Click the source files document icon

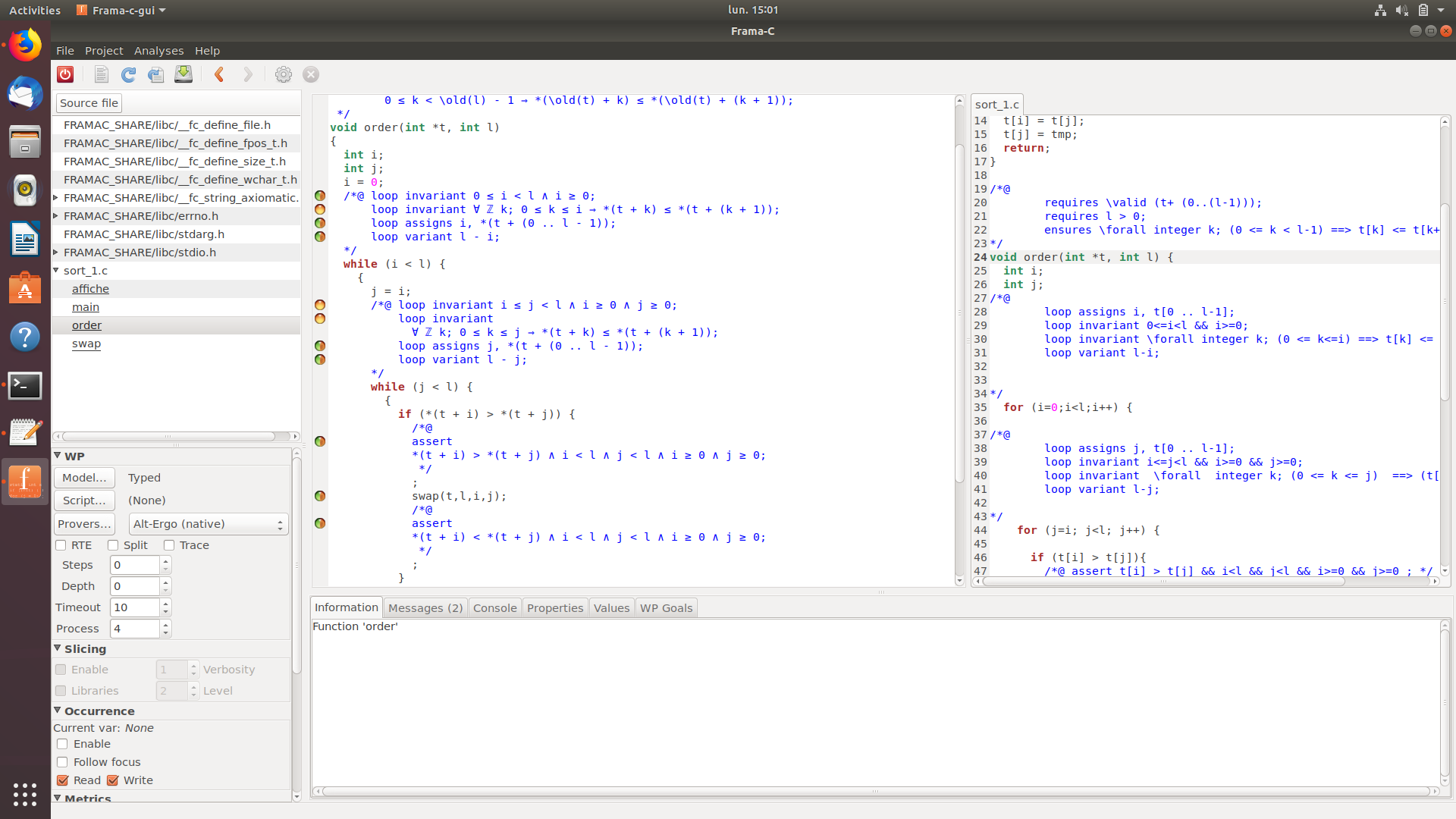click(101, 74)
